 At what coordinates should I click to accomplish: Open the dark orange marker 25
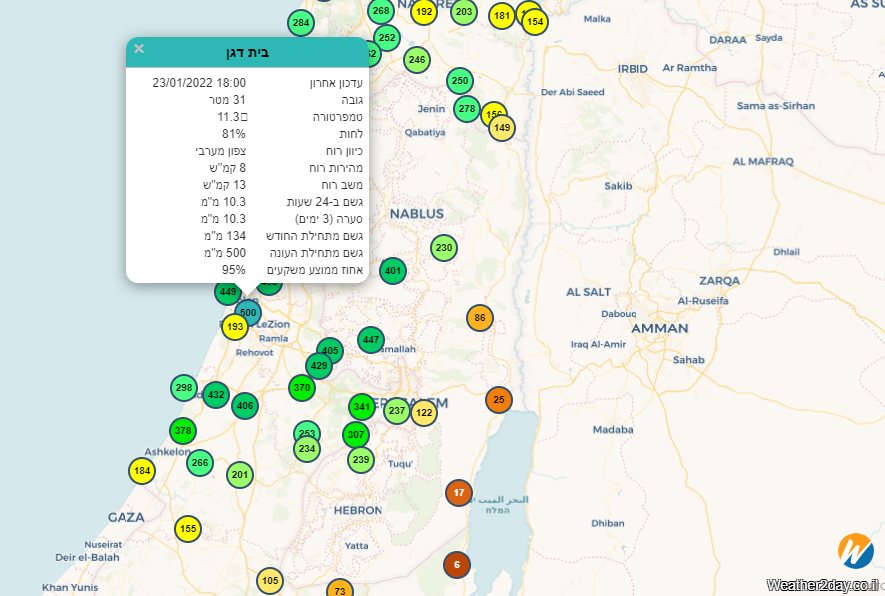click(x=499, y=400)
